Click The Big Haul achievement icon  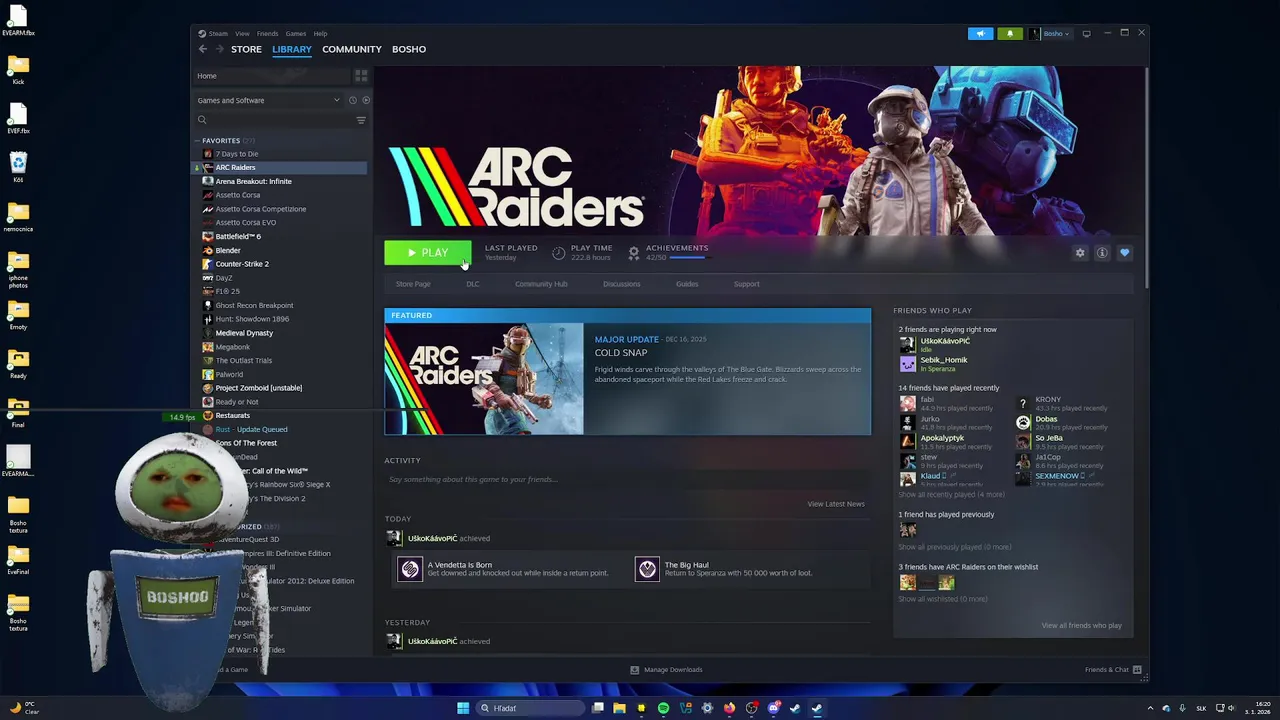[x=647, y=569]
